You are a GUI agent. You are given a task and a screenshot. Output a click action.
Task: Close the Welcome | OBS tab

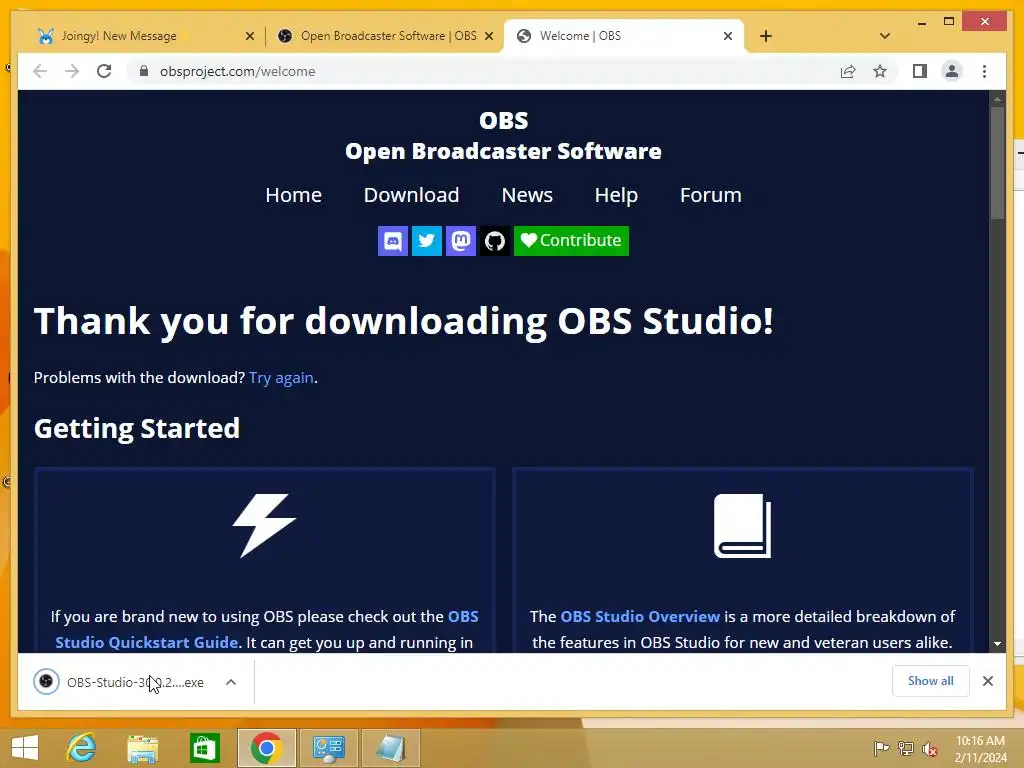[x=728, y=37]
